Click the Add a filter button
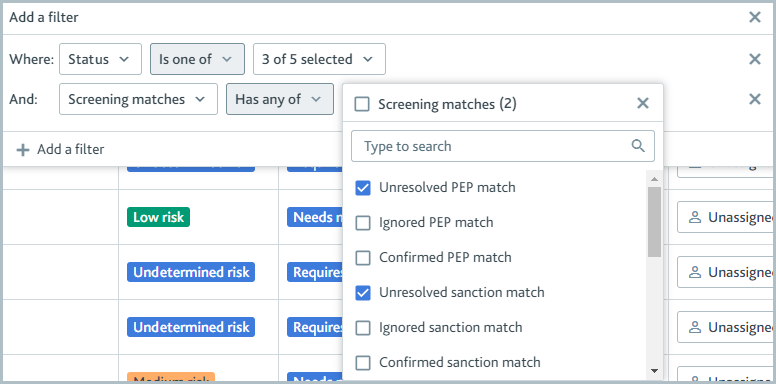776x384 pixels. tap(60, 149)
